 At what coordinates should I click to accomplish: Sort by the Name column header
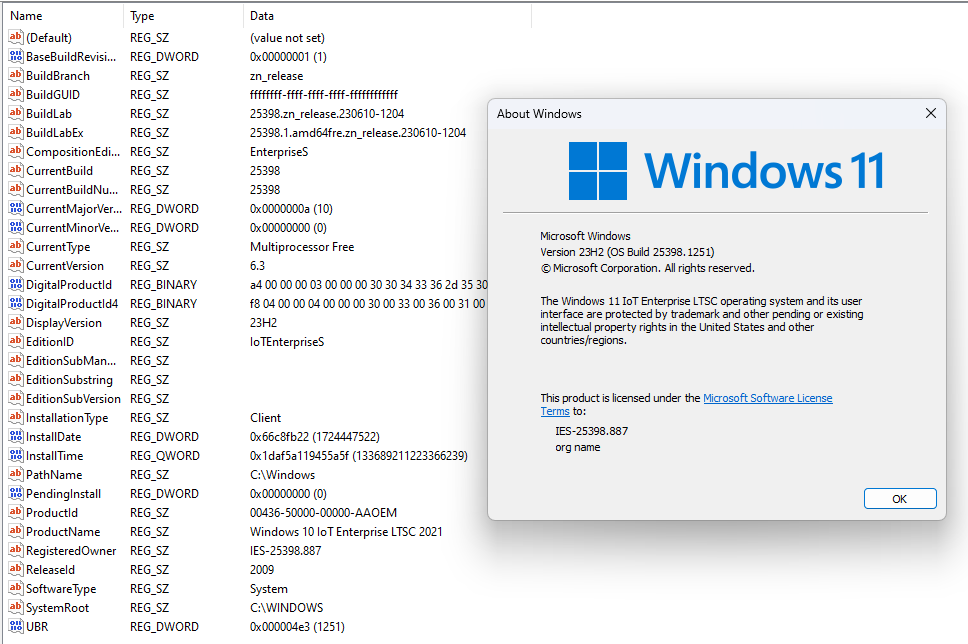point(63,15)
